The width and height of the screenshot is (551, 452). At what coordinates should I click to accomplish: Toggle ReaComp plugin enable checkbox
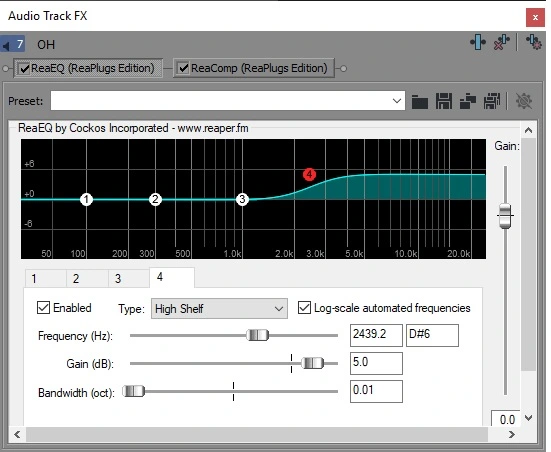(183, 68)
